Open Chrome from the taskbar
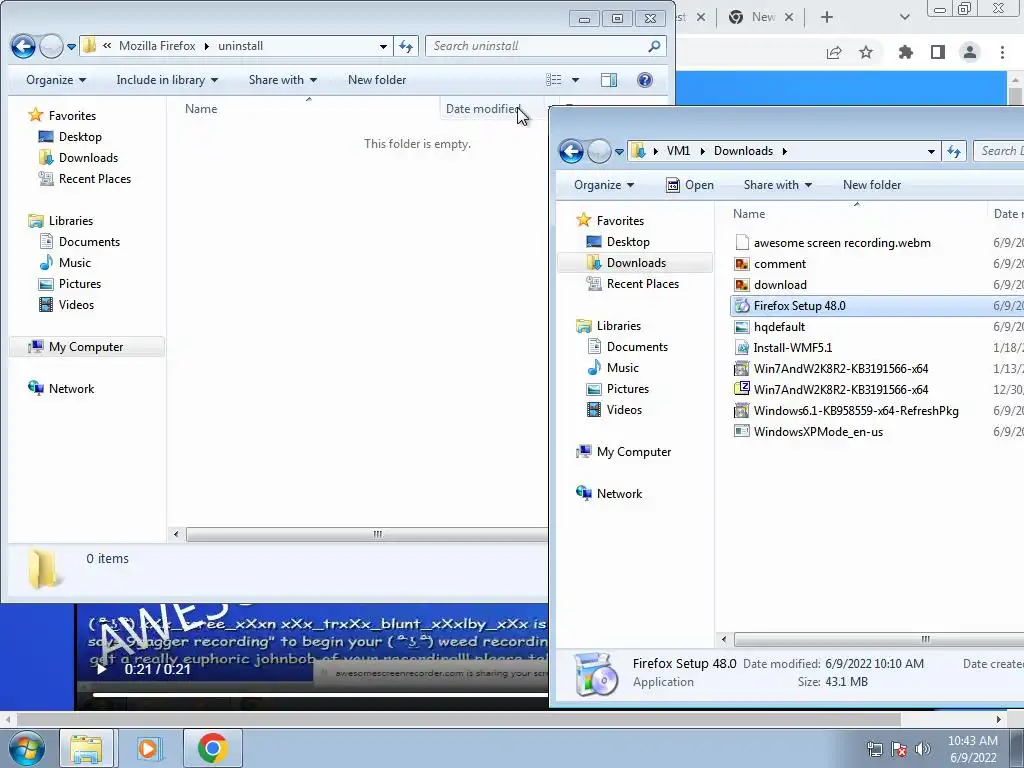1024x768 pixels. pos(212,748)
